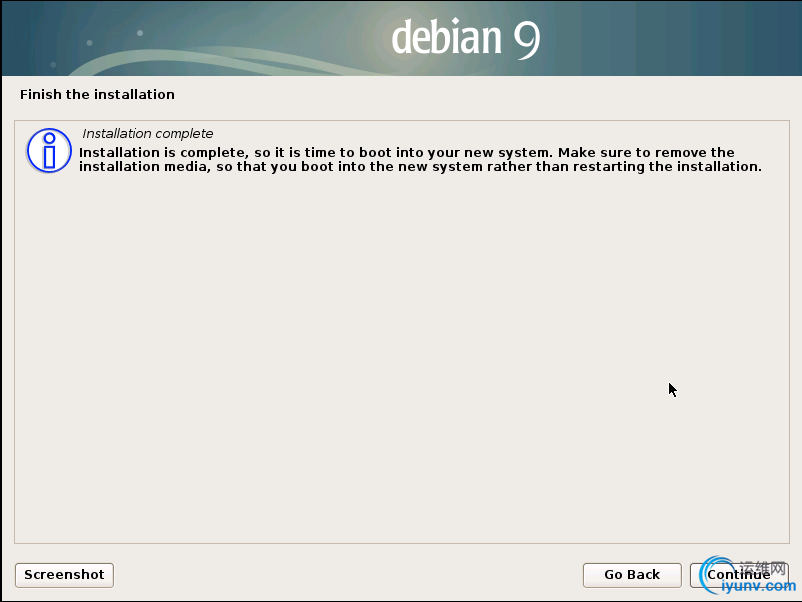Take a Screenshot using the Screenshot button

64,575
